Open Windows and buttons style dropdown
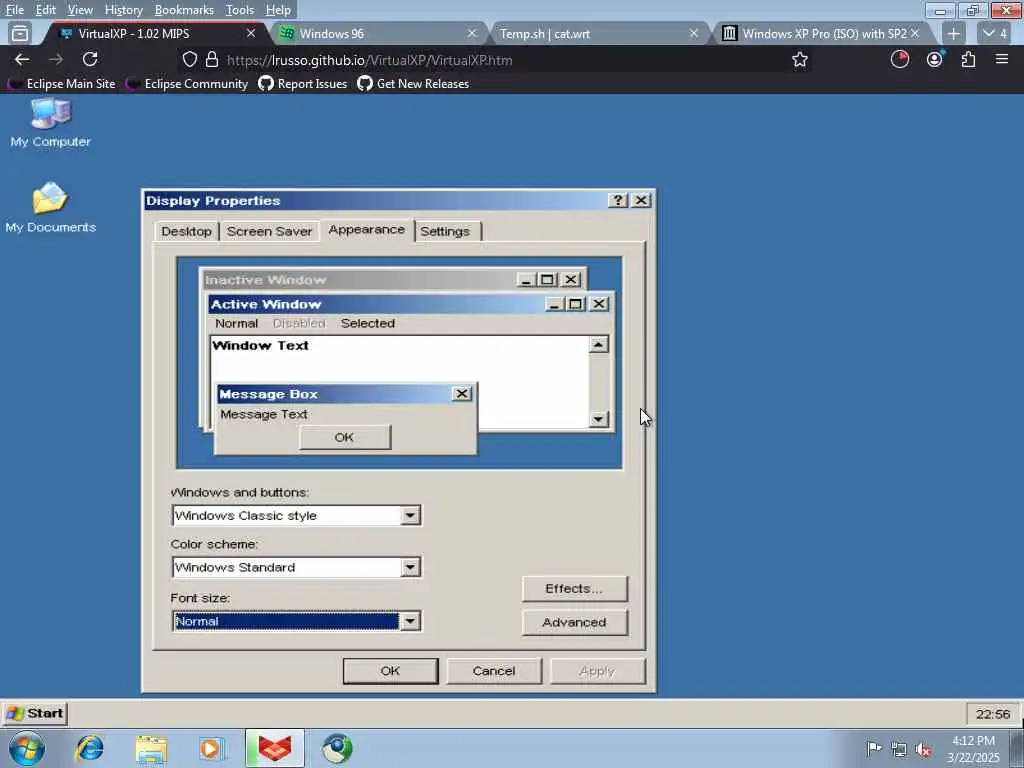The height and width of the screenshot is (768, 1024). (409, 515)
